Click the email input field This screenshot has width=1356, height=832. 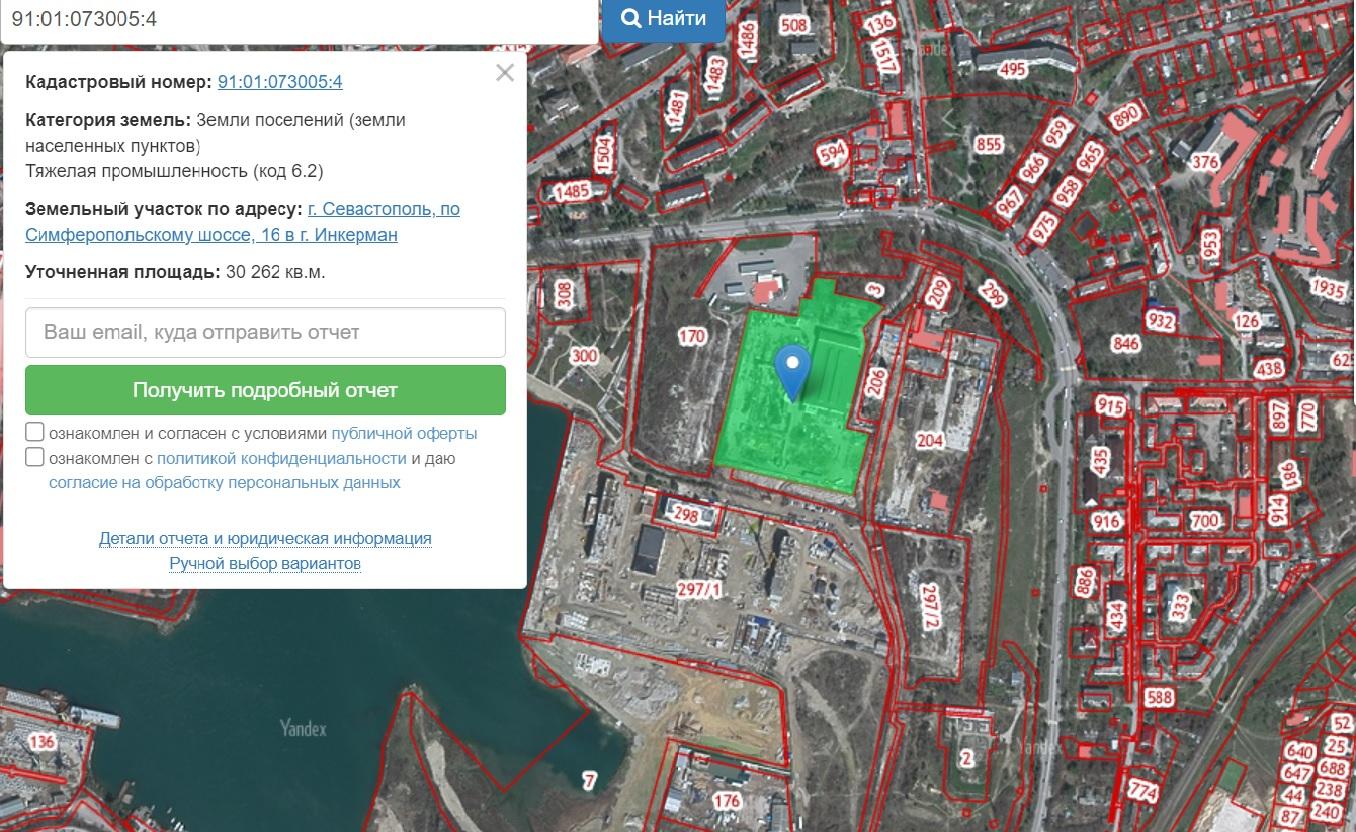point(265,332)
